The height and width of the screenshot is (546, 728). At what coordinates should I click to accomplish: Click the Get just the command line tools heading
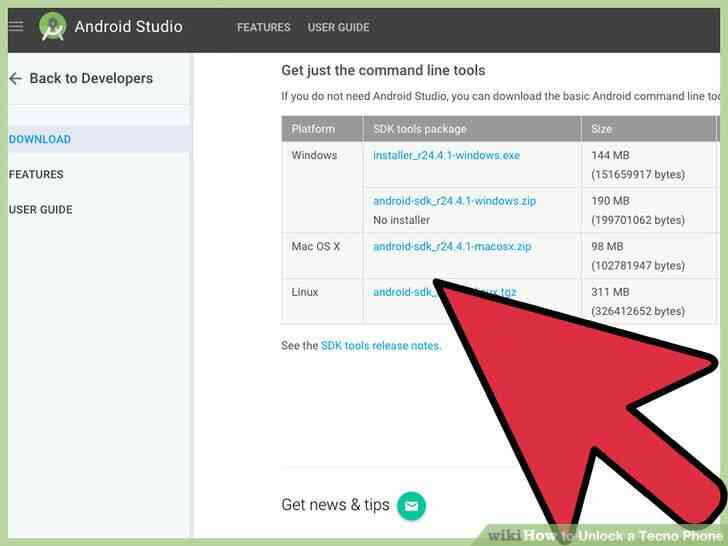383,71
